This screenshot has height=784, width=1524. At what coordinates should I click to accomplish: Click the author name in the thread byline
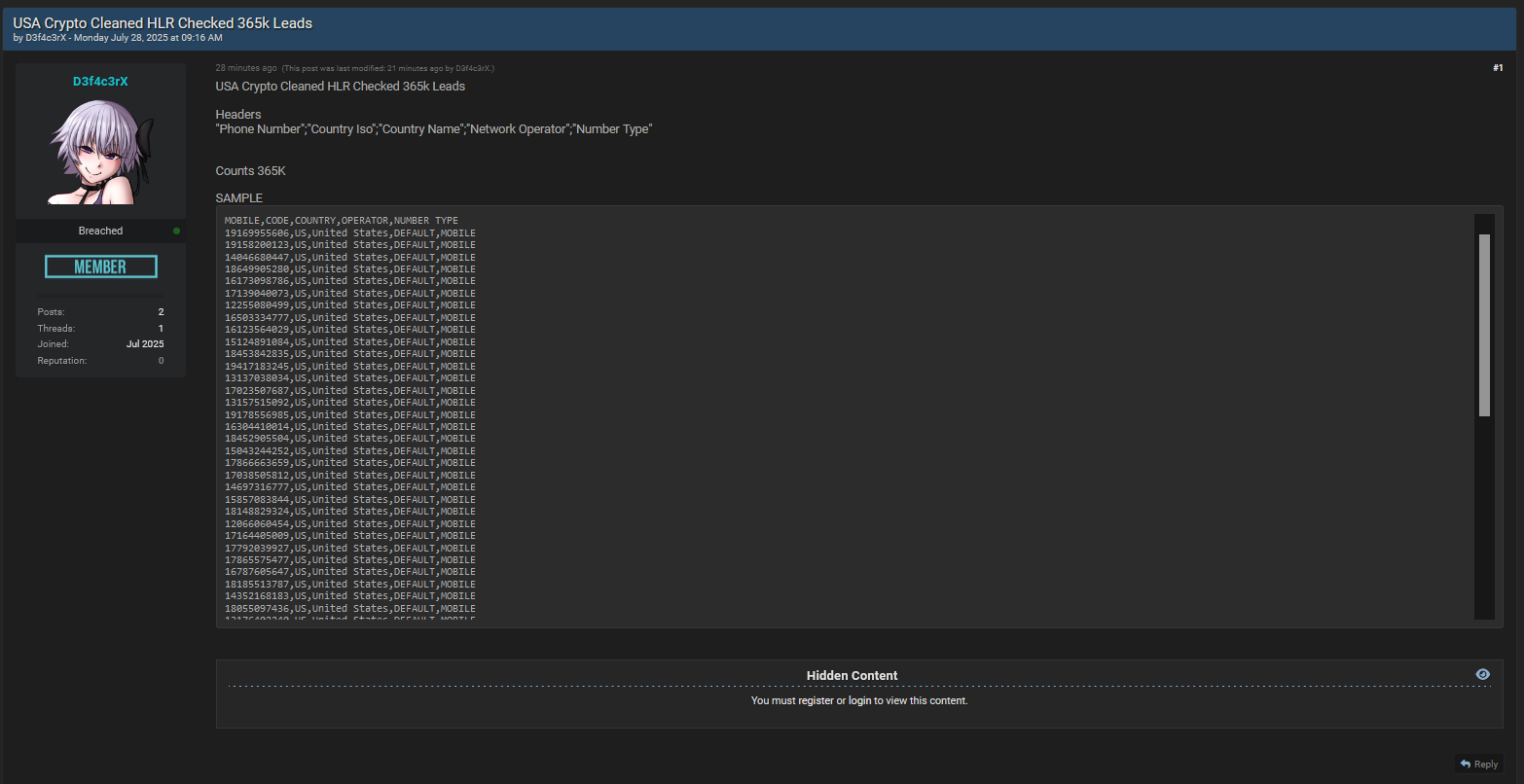tap(47, 38)
